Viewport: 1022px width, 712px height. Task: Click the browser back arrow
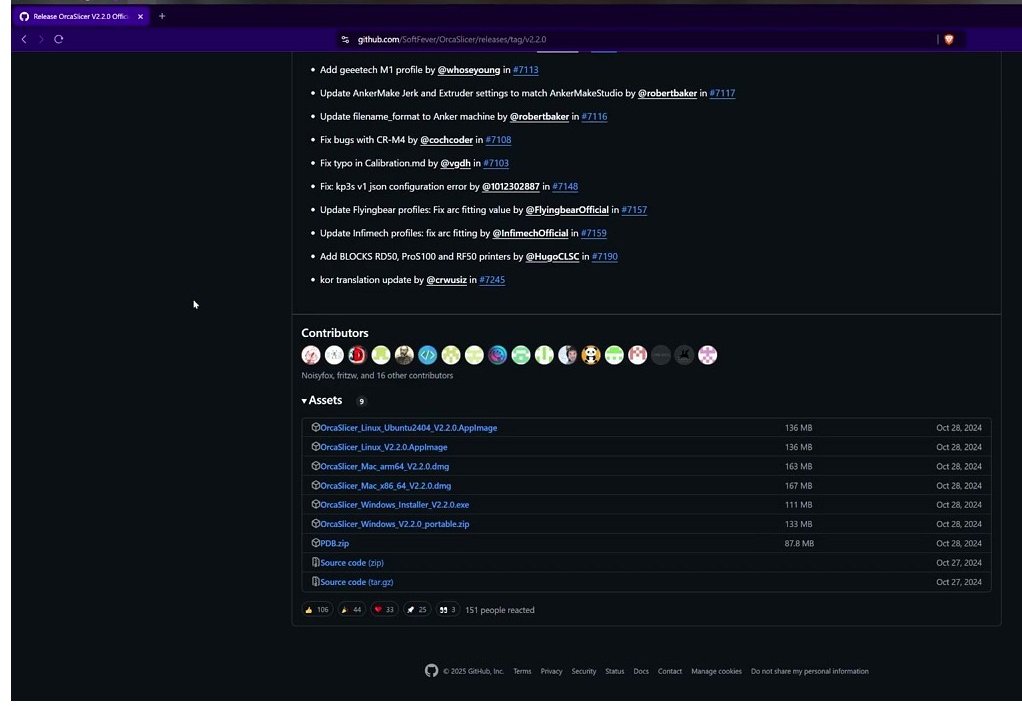(24, 39)
